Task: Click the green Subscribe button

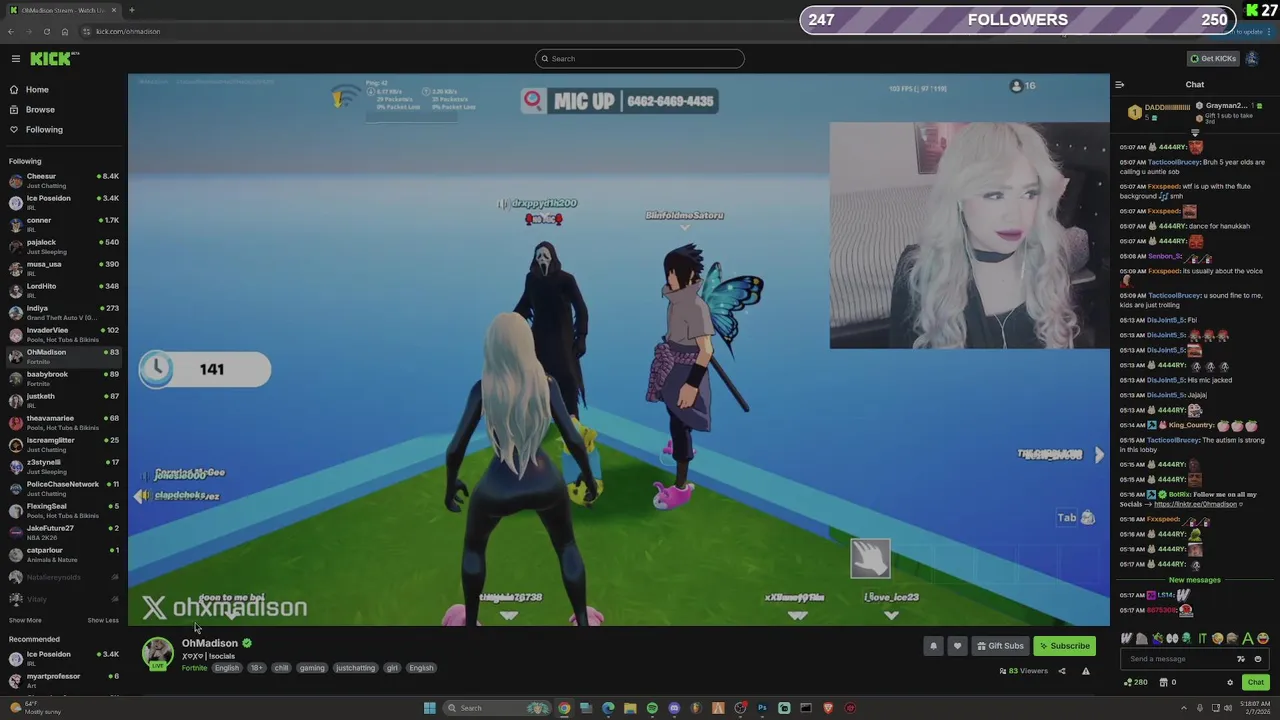Action: 1064,646
